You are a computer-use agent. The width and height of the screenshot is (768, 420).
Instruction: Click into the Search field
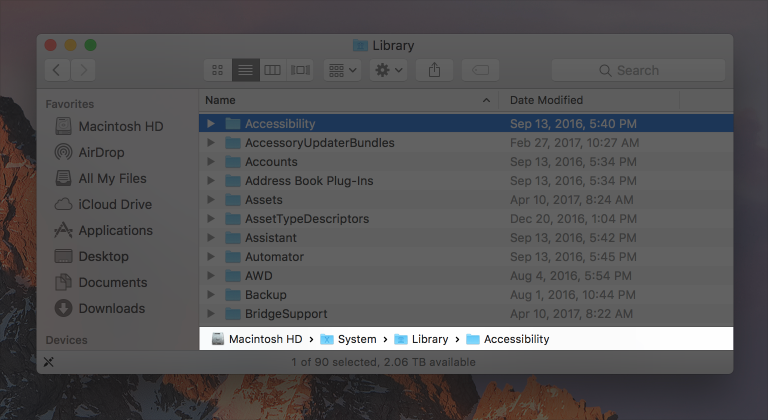(638, 70)
